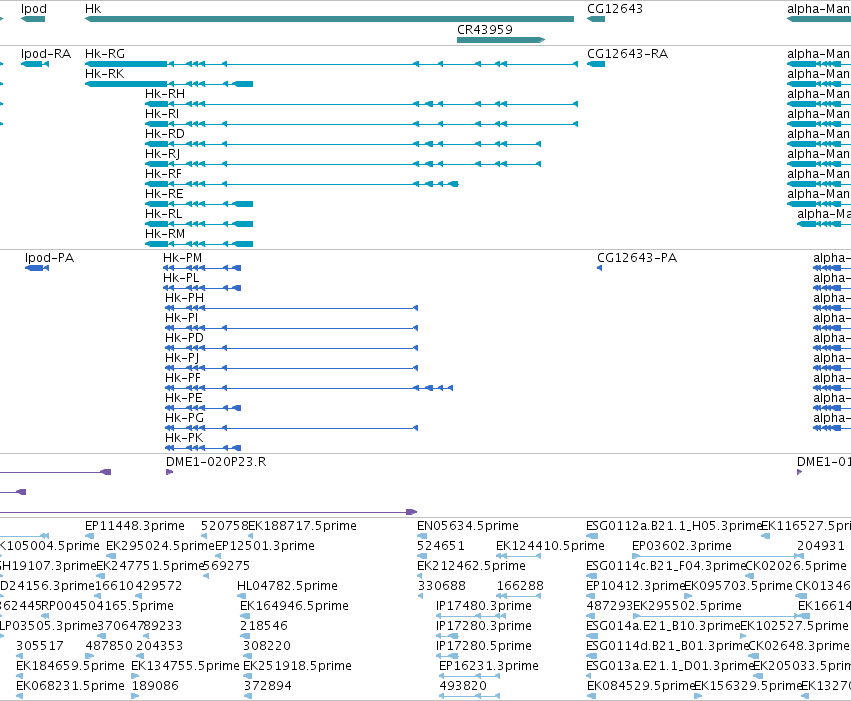Select the Hk-RF transcript label
This screenshot has height=701, width=851.
coord(163,174)
